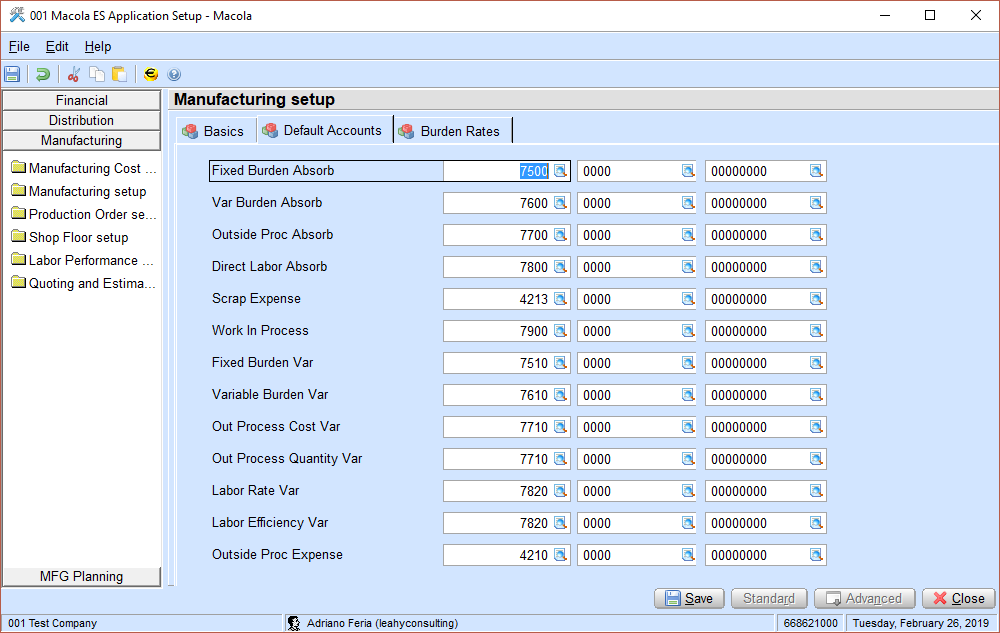Open Manufacturing Cost folder in sidebar
Screen dimensions: 1000x633
point(84,168)
